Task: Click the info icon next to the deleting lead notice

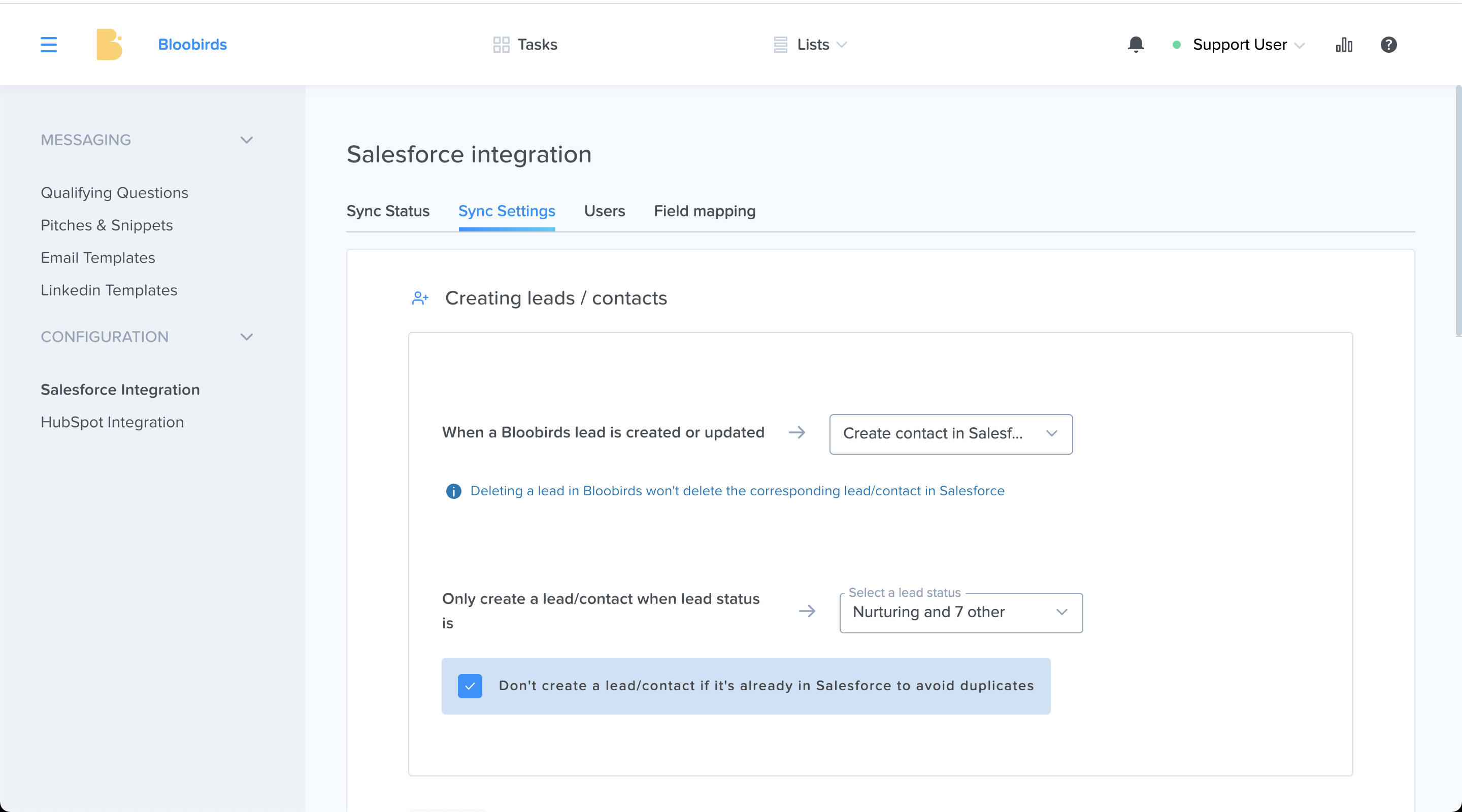Action: (x=453, y=491)
